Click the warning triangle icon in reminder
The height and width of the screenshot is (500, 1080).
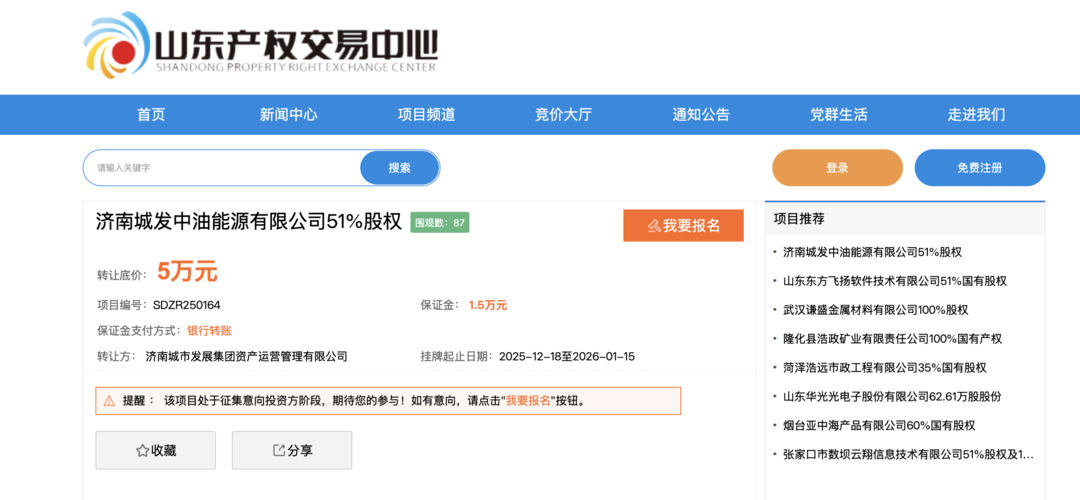pyautogui.click(x=109, y=401)
